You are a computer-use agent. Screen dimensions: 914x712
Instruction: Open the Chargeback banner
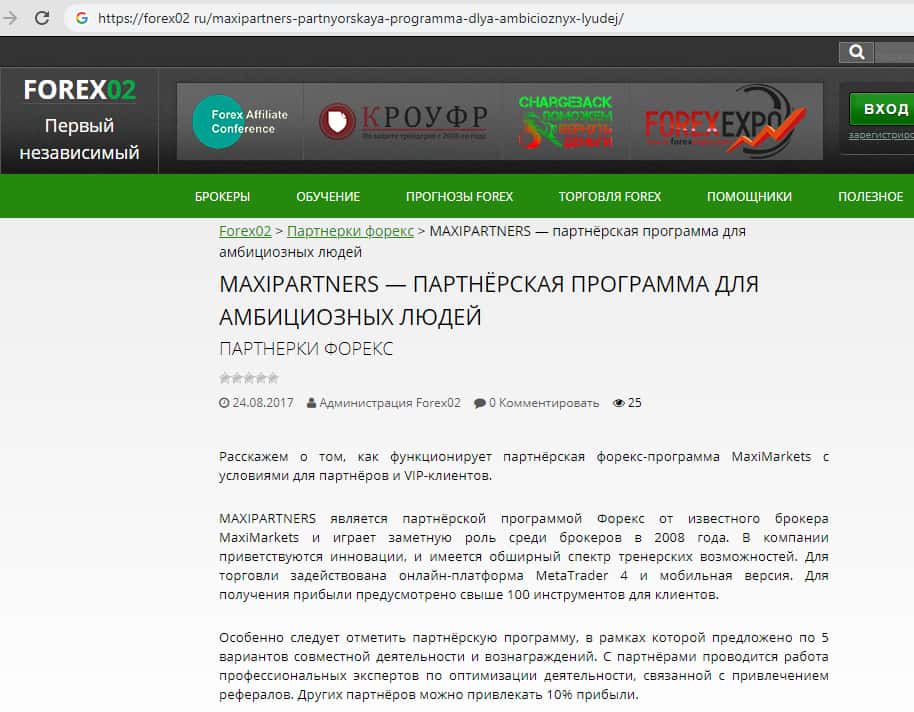565,121
